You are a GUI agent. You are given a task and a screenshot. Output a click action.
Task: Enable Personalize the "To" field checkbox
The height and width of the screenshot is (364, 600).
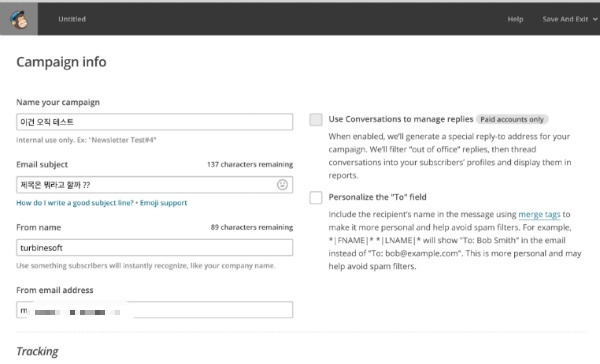(x=316, y=198)
